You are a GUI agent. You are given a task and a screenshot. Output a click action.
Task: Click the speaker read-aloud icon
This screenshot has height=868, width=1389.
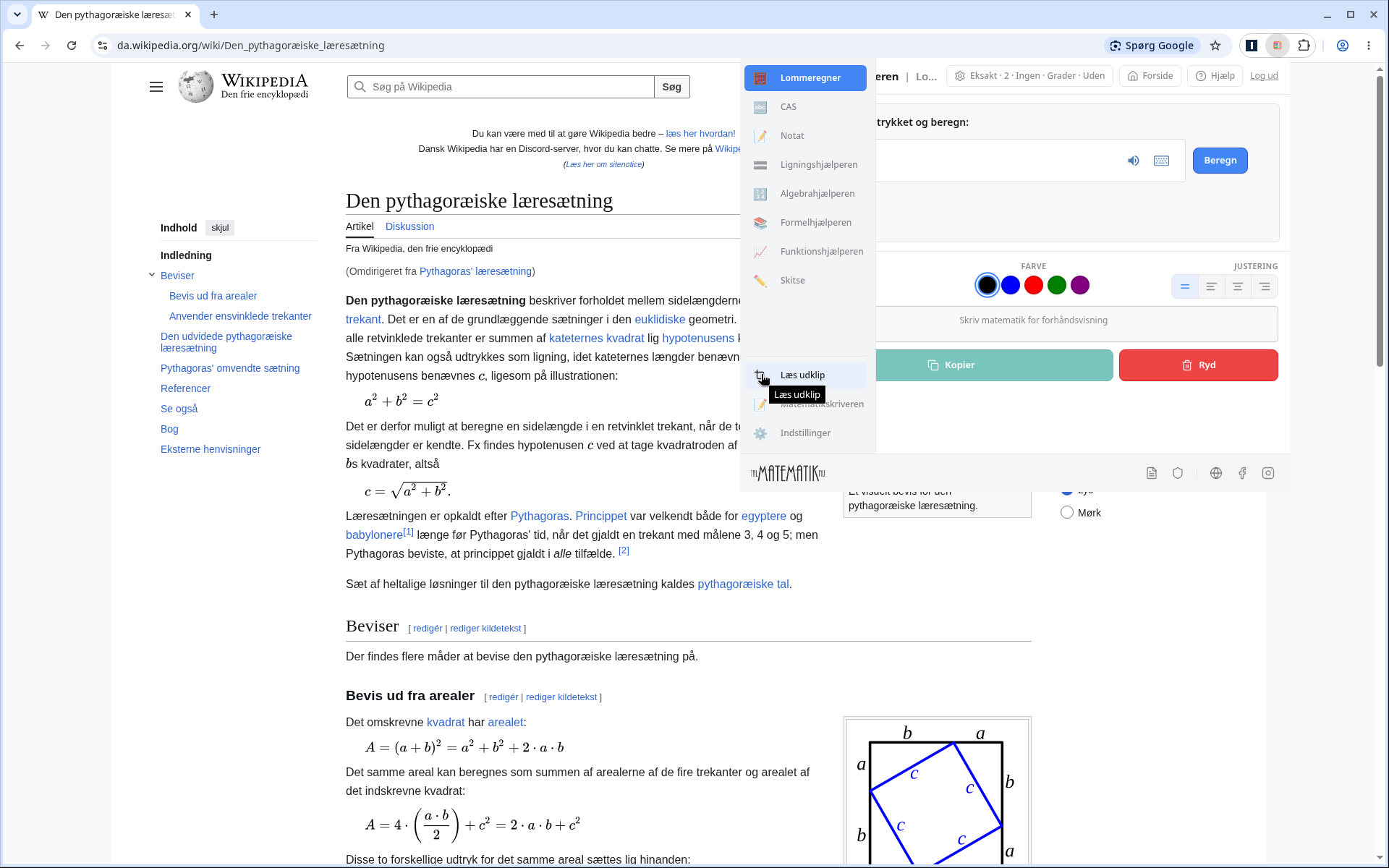[x=1134, y=161]
